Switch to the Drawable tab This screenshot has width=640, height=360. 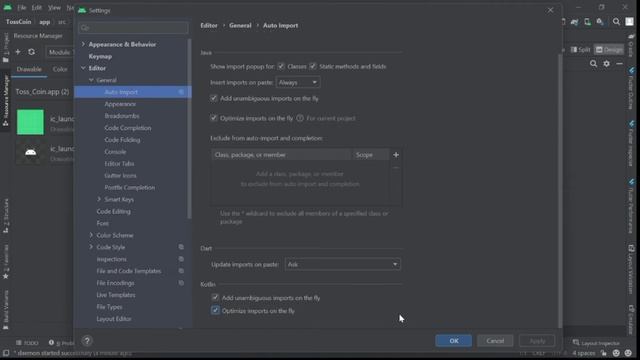(x=29, y=69)
